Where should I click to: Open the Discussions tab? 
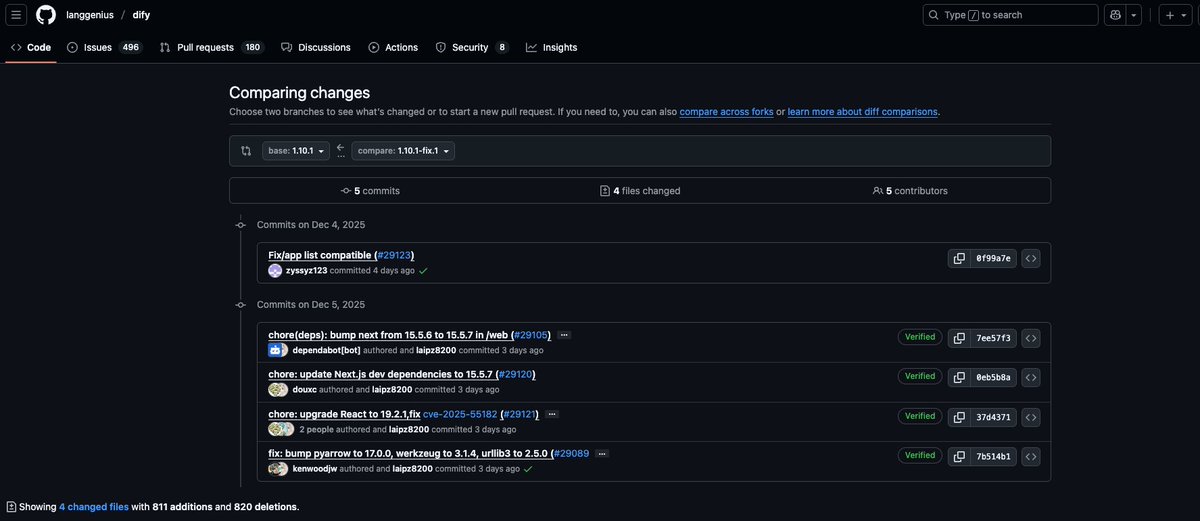pos(316,47)
